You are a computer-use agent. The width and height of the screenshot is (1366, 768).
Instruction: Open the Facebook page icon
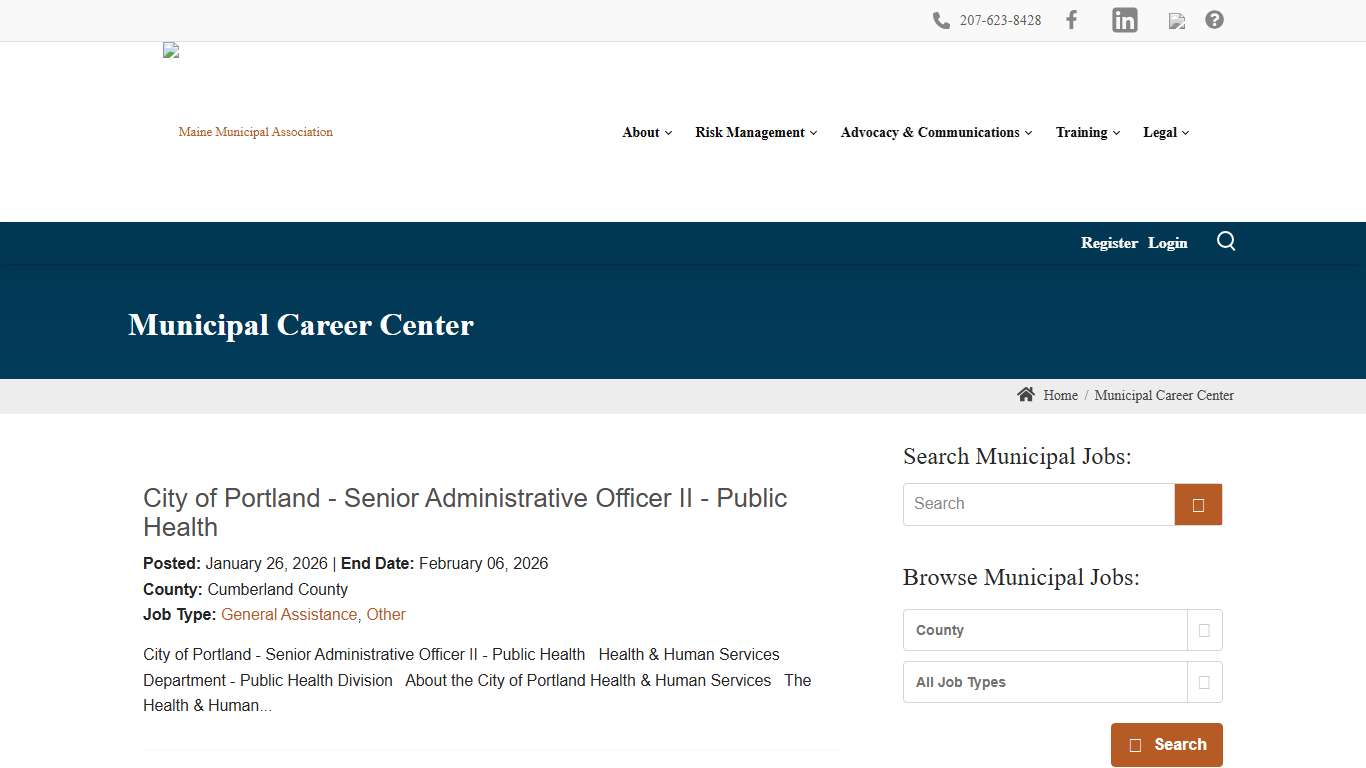pos(1071,20)
